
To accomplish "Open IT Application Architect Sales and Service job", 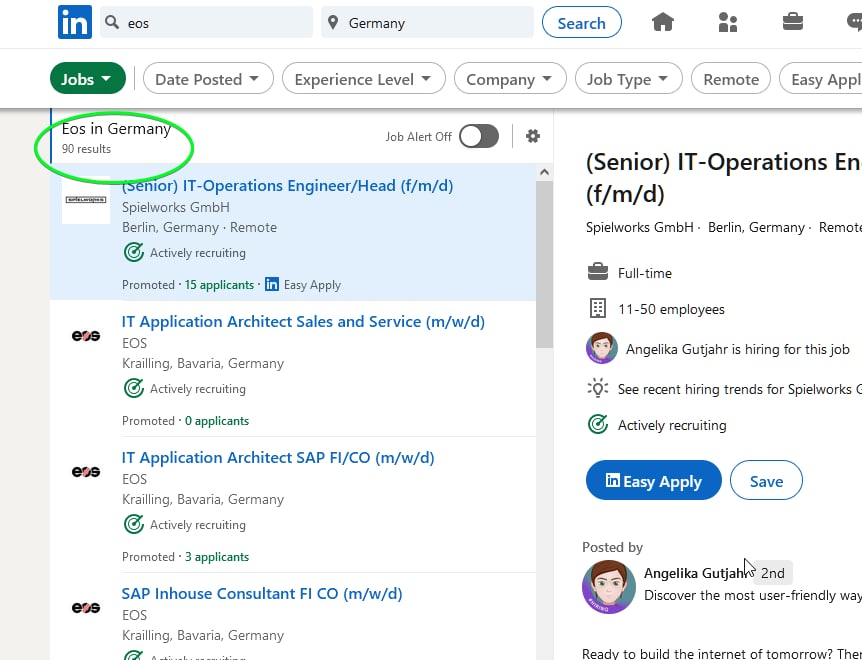I will 303,321.
